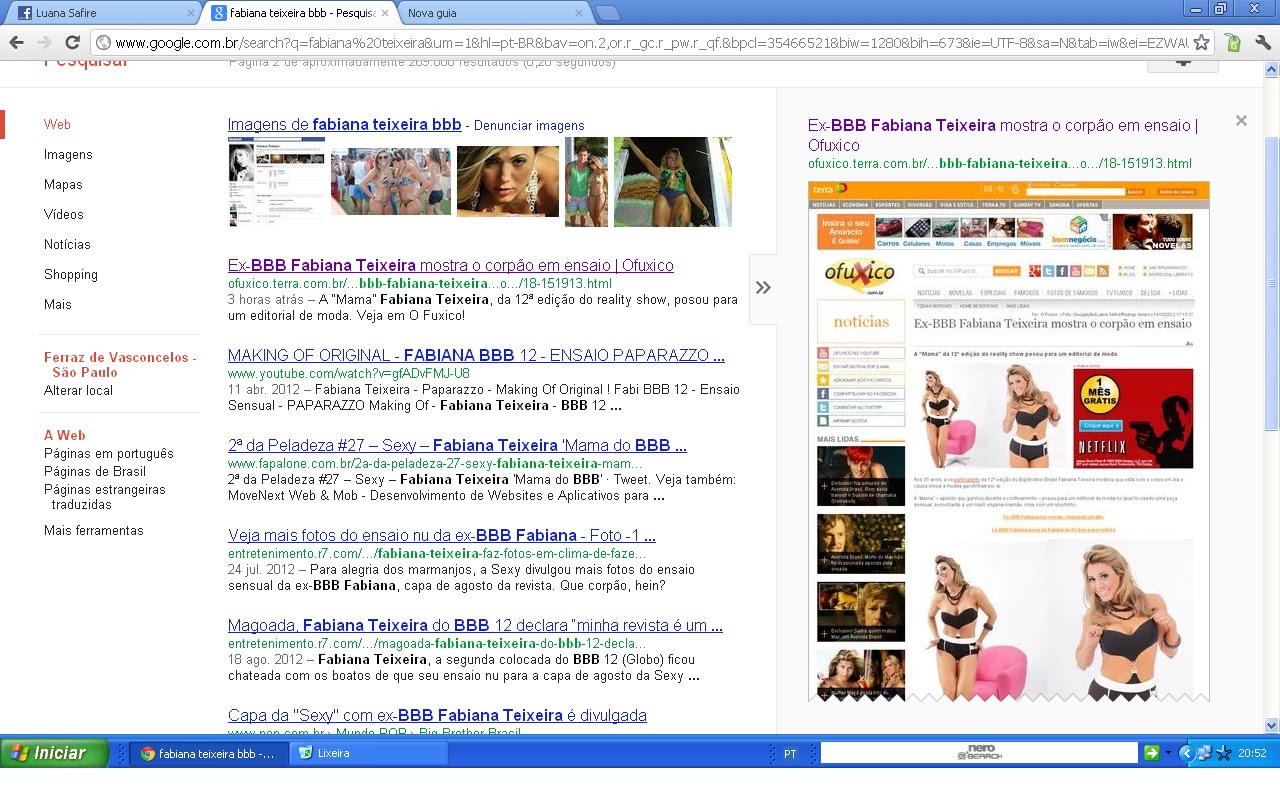The width and height of the screenshot is (1280, 800).
Task: Select Vídeos in the left sidebar
Action: [x=64, y=215]
